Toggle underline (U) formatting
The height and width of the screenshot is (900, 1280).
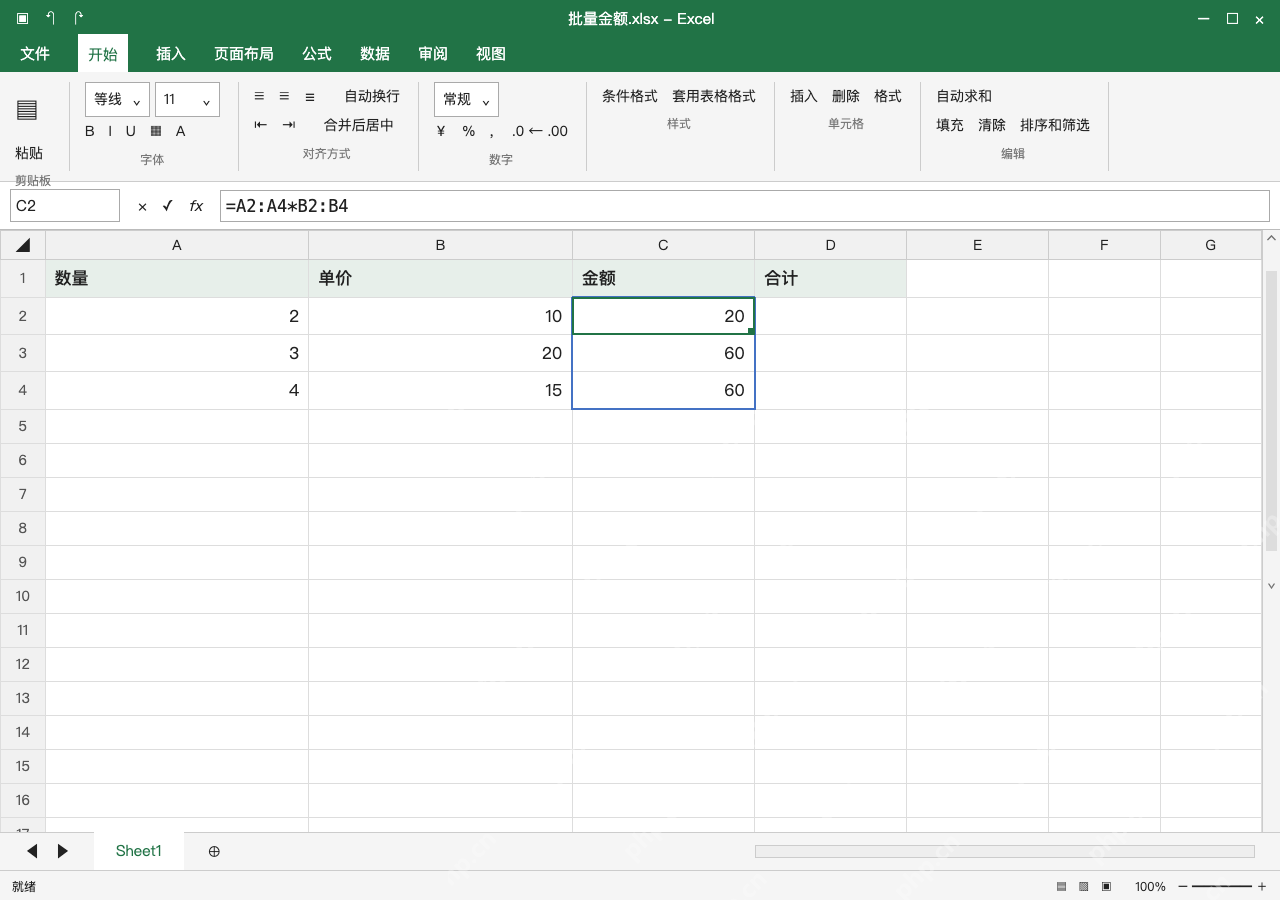pos(130,131)
